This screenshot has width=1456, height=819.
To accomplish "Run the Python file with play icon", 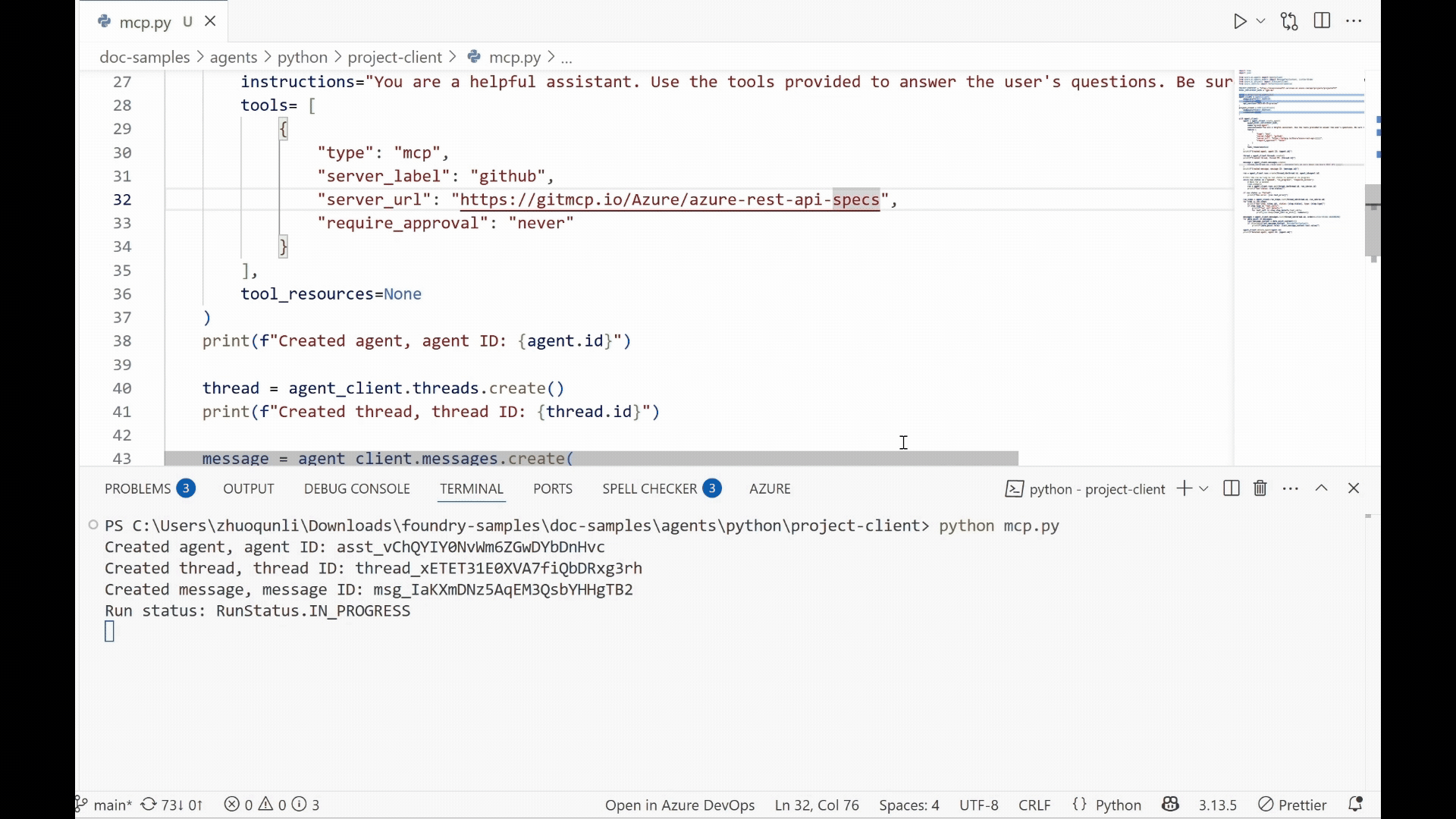I will click(1239, 21).
